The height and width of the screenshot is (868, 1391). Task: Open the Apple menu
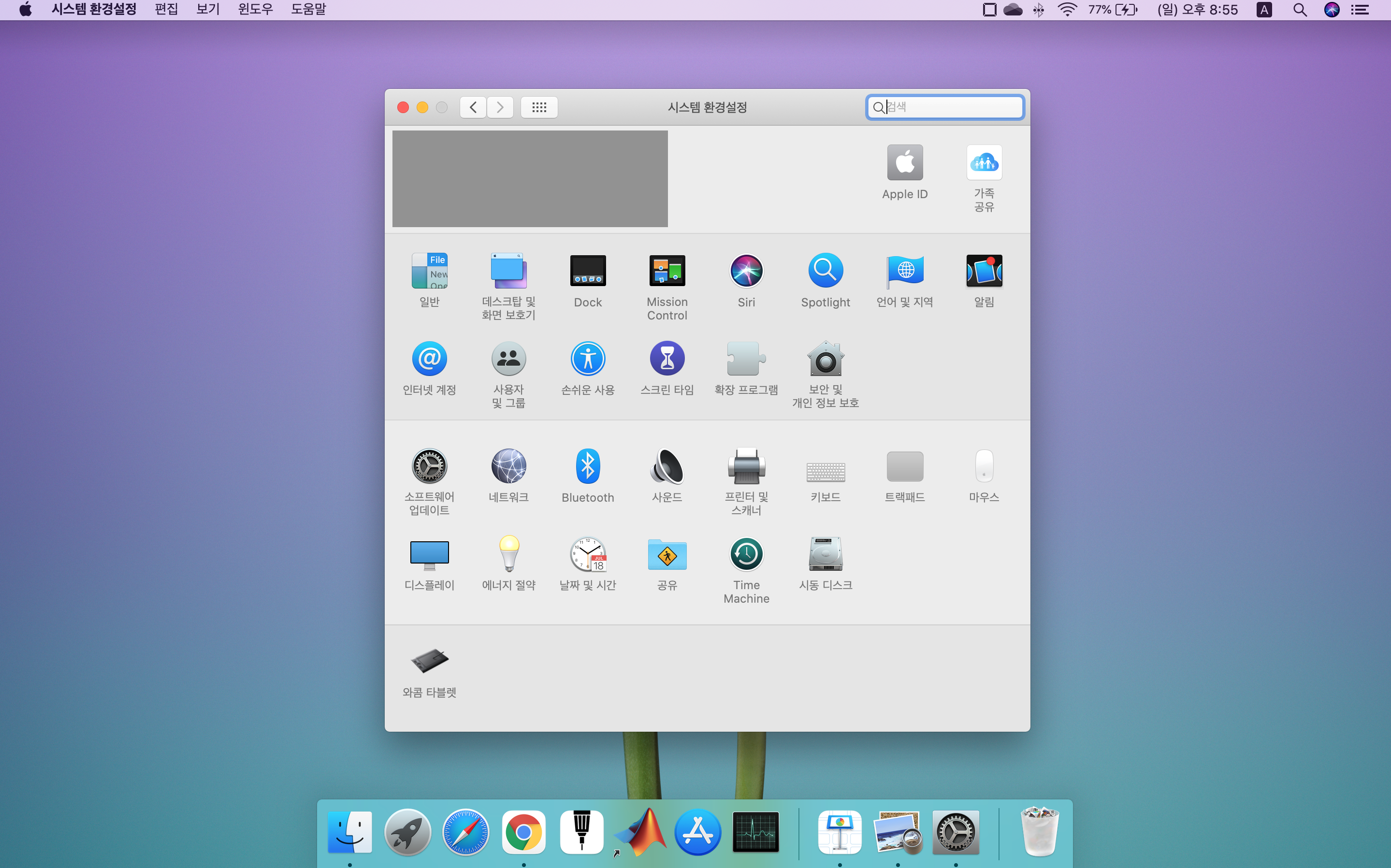tap(25, 10)
